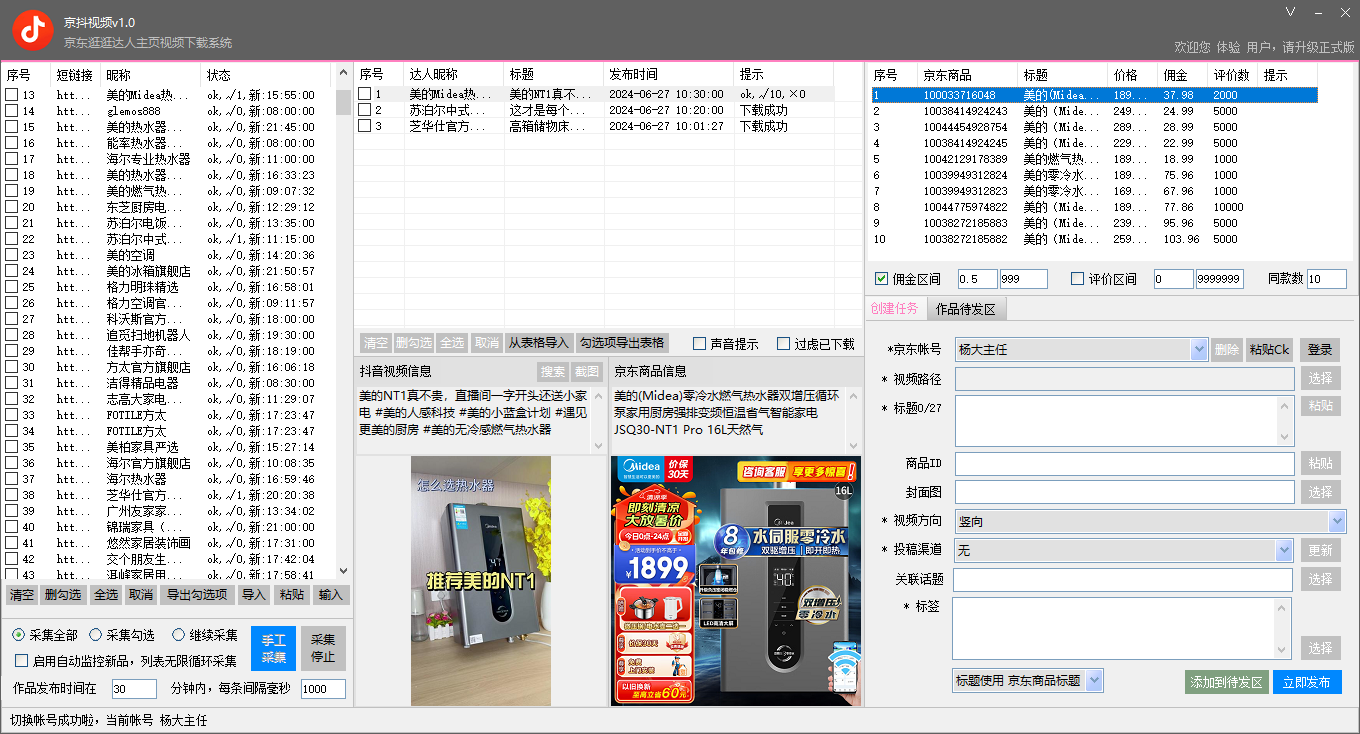This screenshot has height=734, width=1360.
Task: Click the 采集停止 button
Action: coord(323,649)
